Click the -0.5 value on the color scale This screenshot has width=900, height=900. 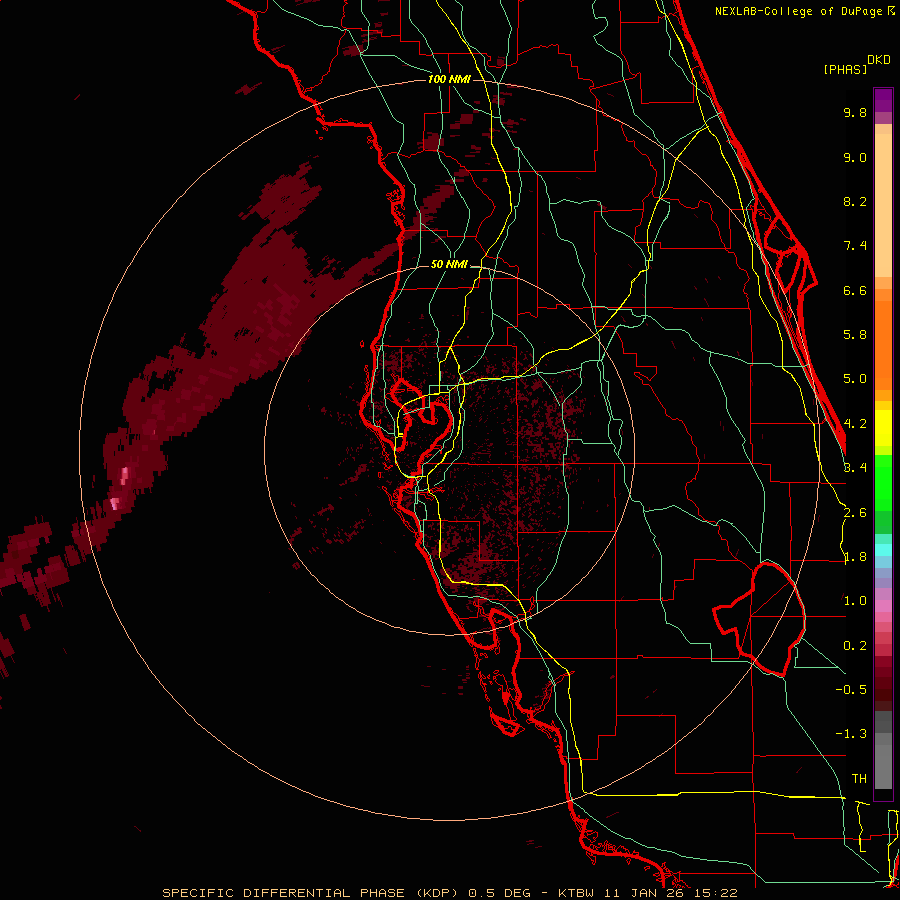pyautogui.click(x=851, y=690)
